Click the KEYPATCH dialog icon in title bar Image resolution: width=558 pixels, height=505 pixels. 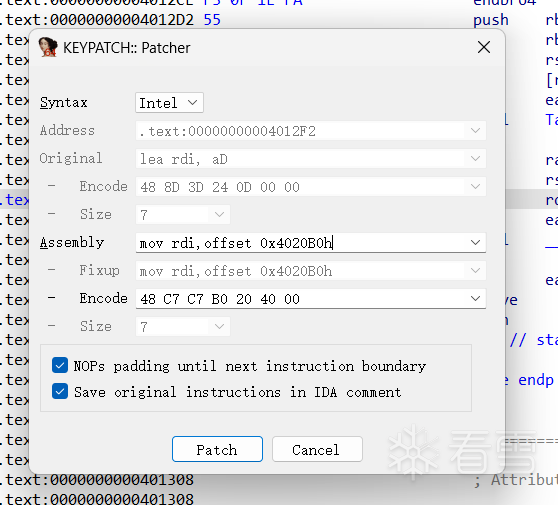tap(48, 47)
